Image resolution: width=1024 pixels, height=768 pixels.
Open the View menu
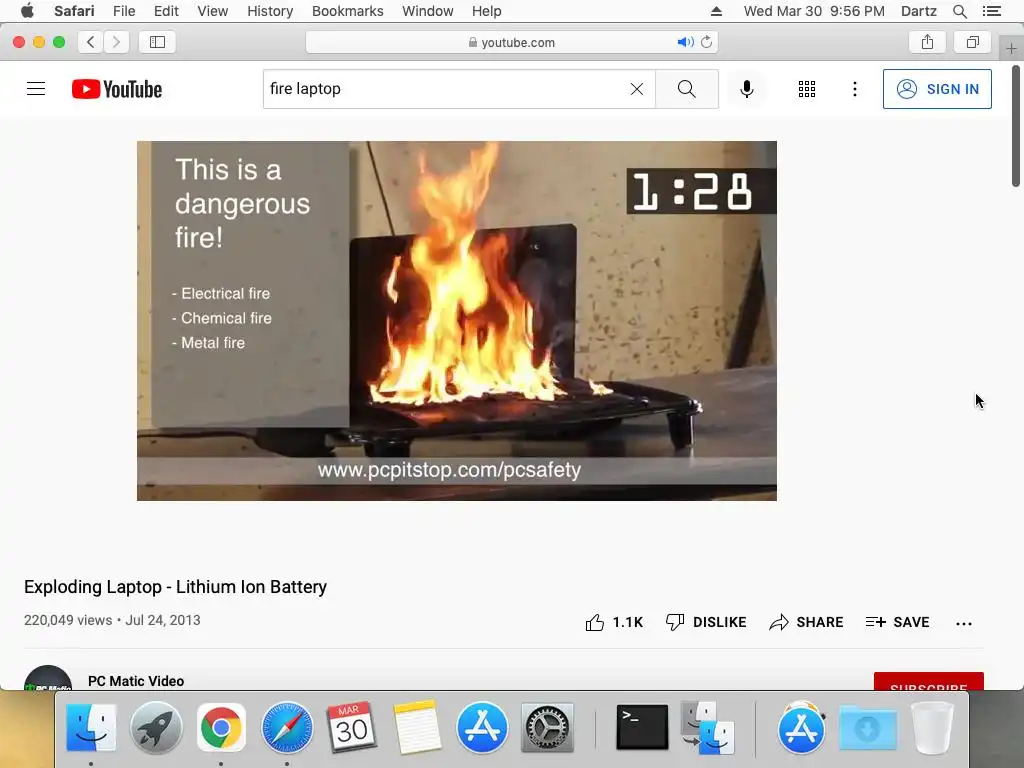213,11
